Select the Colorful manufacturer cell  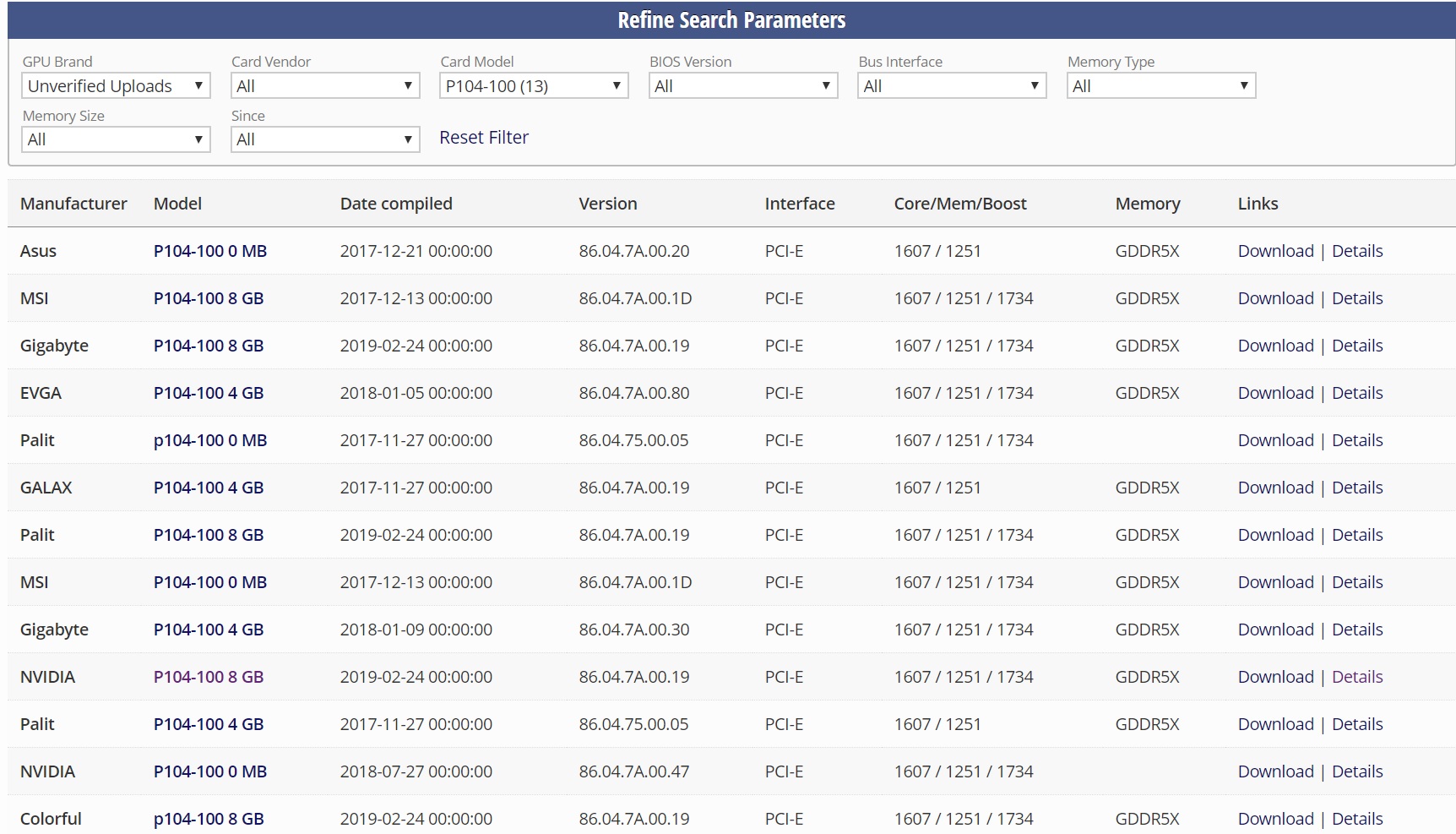coord(51,819)
